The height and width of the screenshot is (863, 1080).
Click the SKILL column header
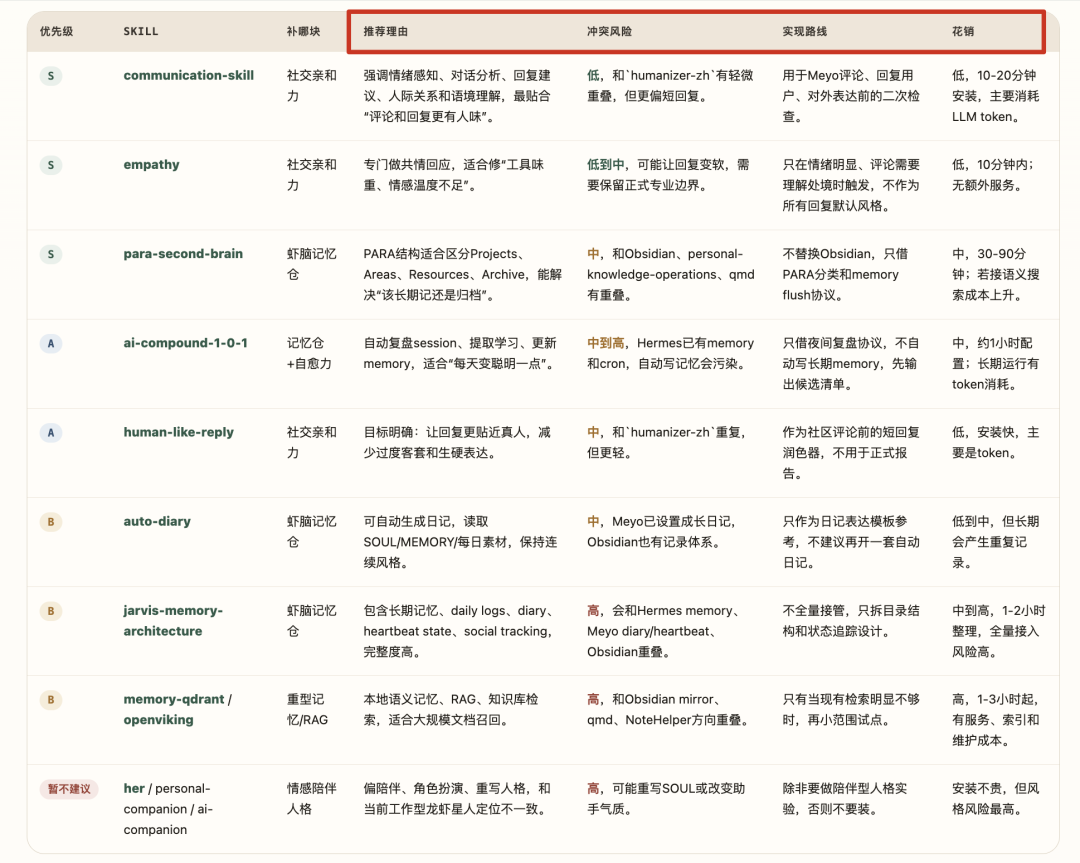coord(141,31)
